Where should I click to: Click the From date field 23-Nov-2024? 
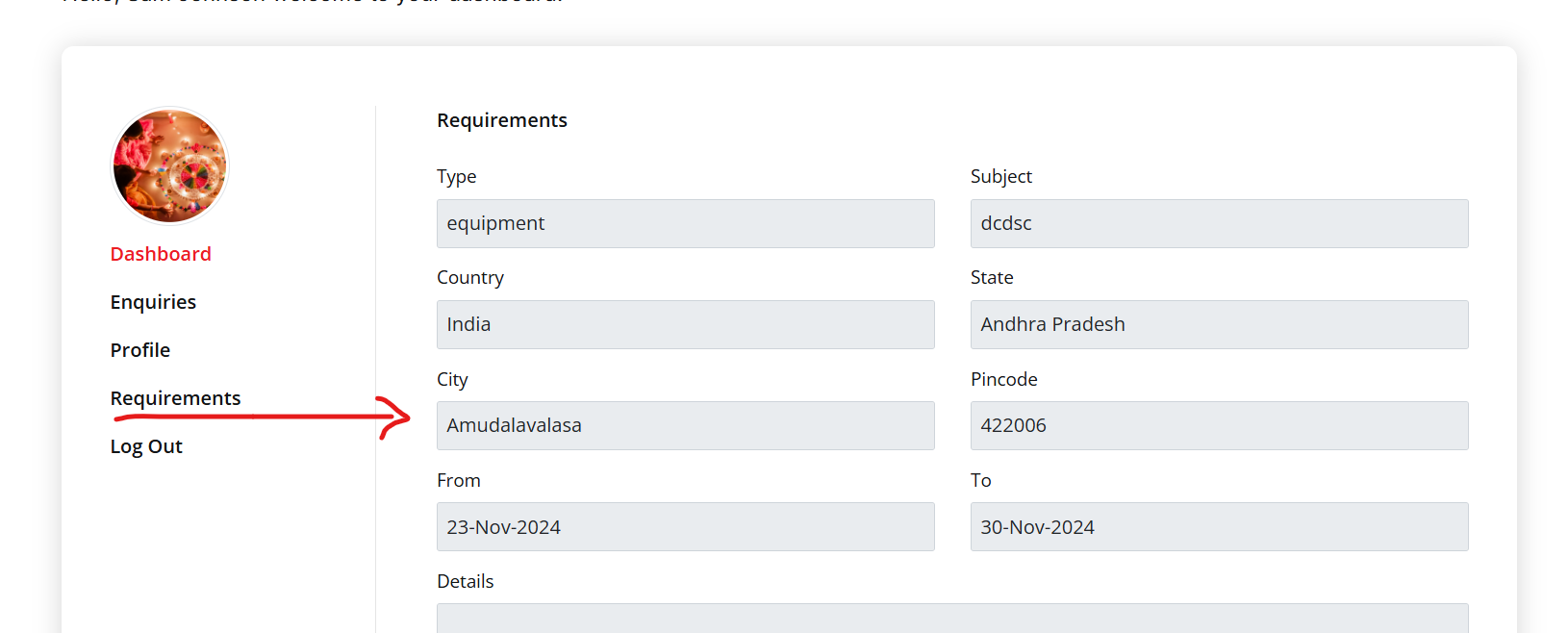pyautogui.click(x=685, y=526)
